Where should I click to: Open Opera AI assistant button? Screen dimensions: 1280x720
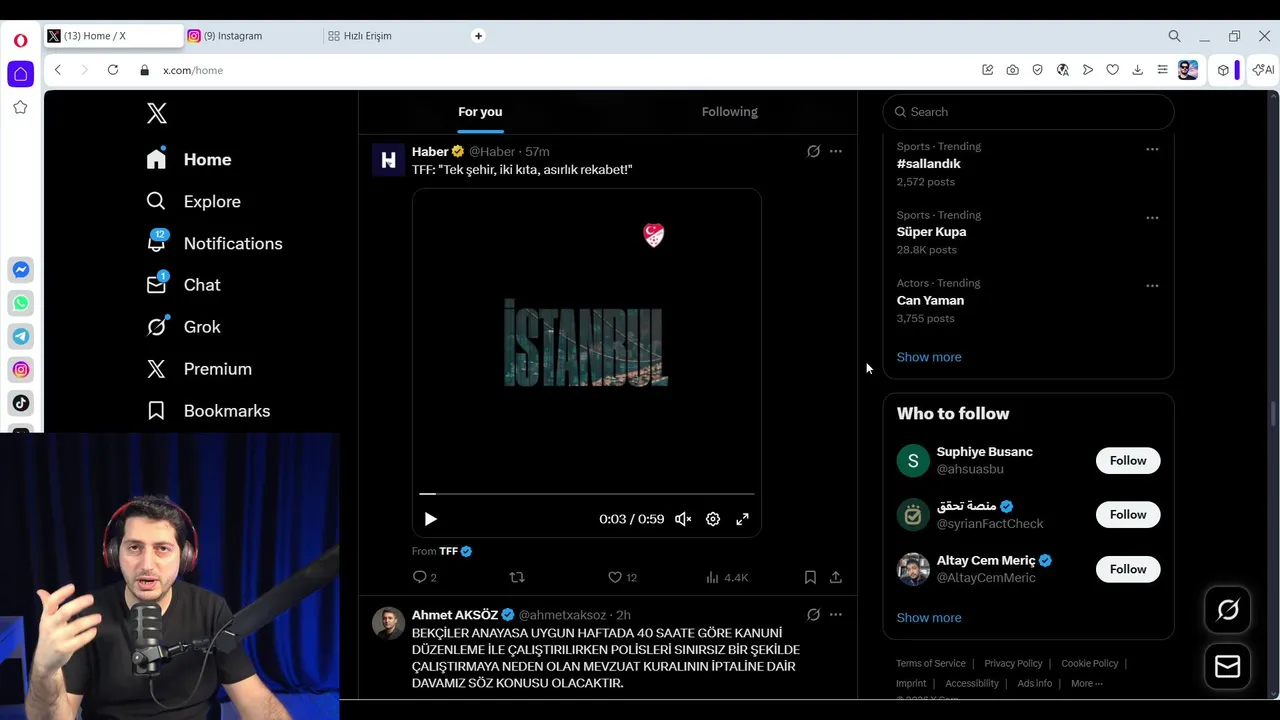[x=1263, y=70]
